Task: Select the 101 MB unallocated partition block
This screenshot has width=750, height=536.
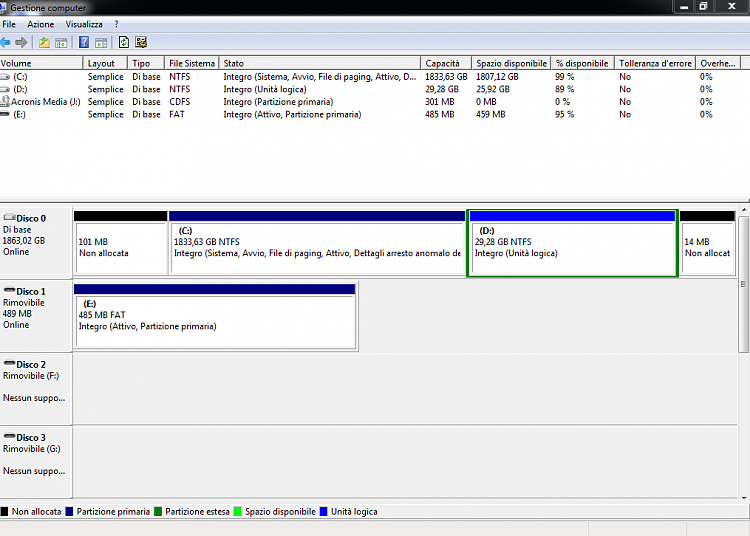Action: click(x=121, y=243)
